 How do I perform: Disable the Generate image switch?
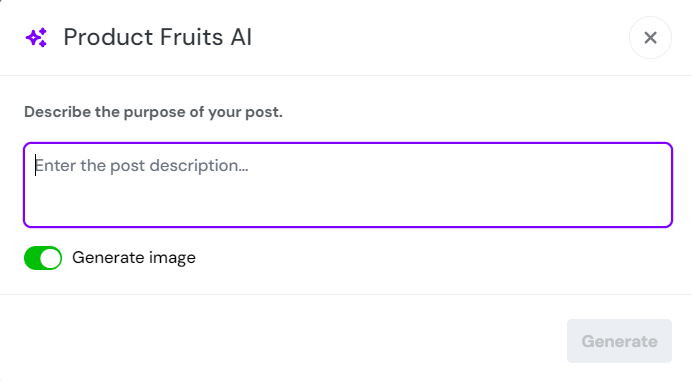pos(43,258)
